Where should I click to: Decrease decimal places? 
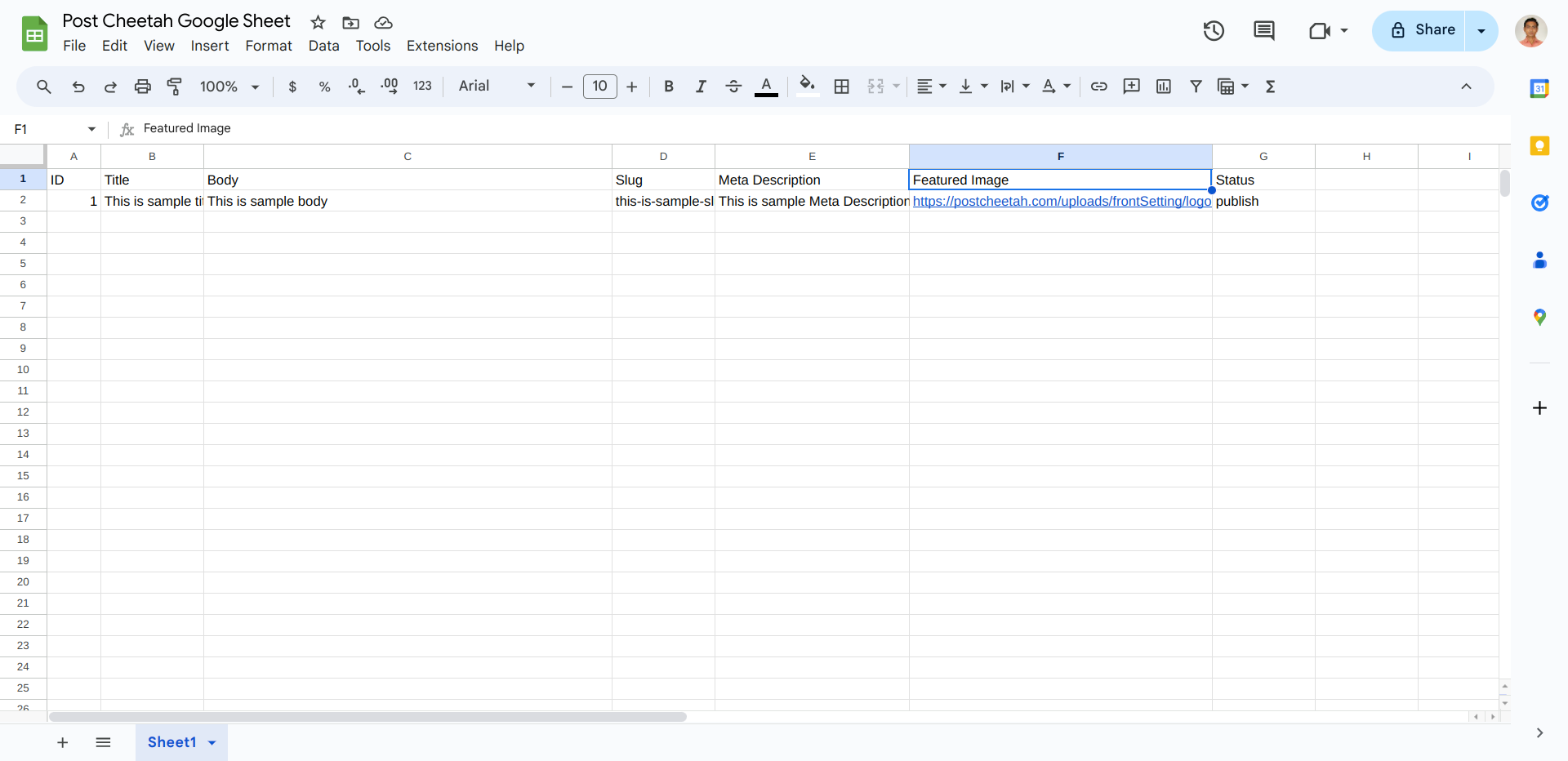tap(357, 87)
